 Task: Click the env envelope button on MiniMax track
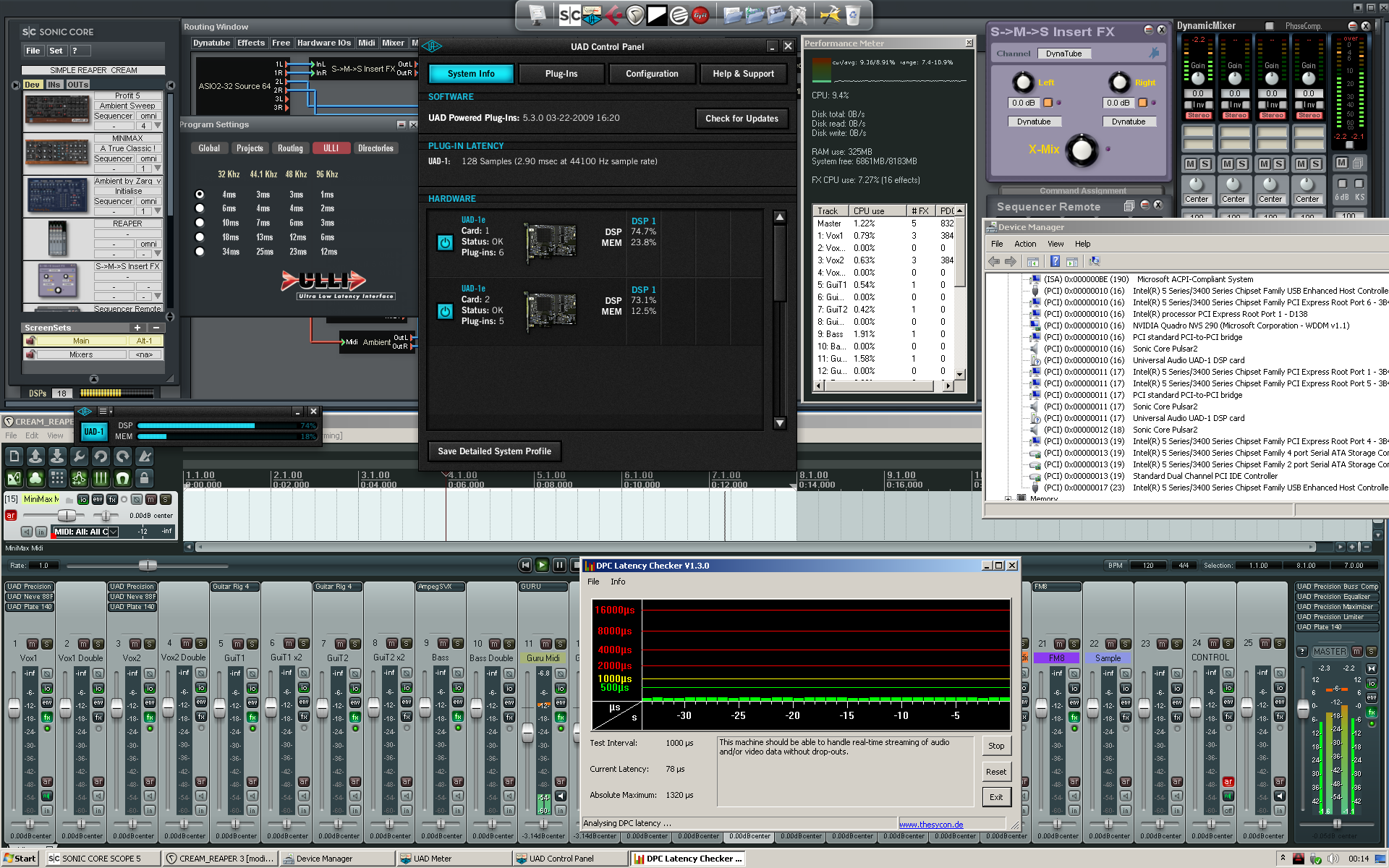click(x=98, y=499)
